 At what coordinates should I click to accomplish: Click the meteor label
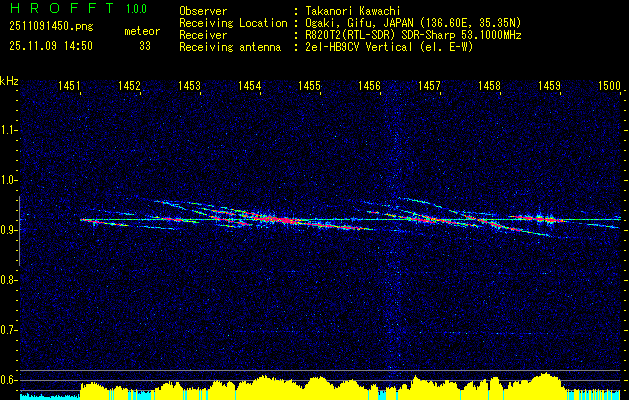point(142,31)
